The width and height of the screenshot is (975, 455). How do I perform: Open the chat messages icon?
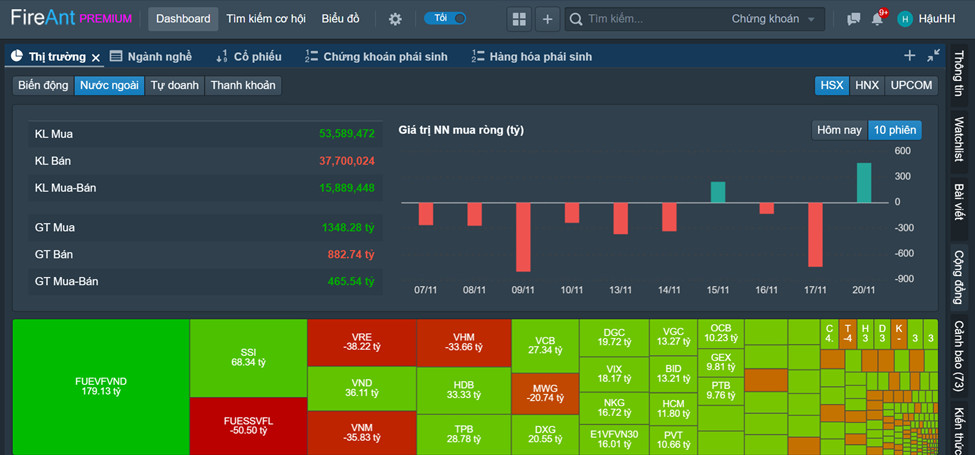(x=853, y=19)
